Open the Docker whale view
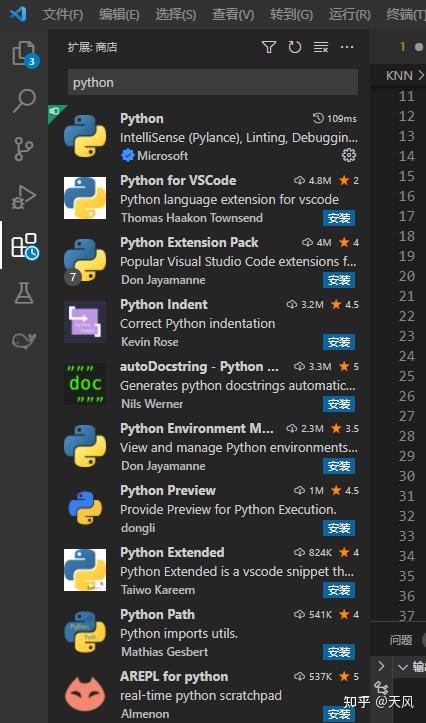The height and width of the screenshot is (723, 426). point(24,341)
